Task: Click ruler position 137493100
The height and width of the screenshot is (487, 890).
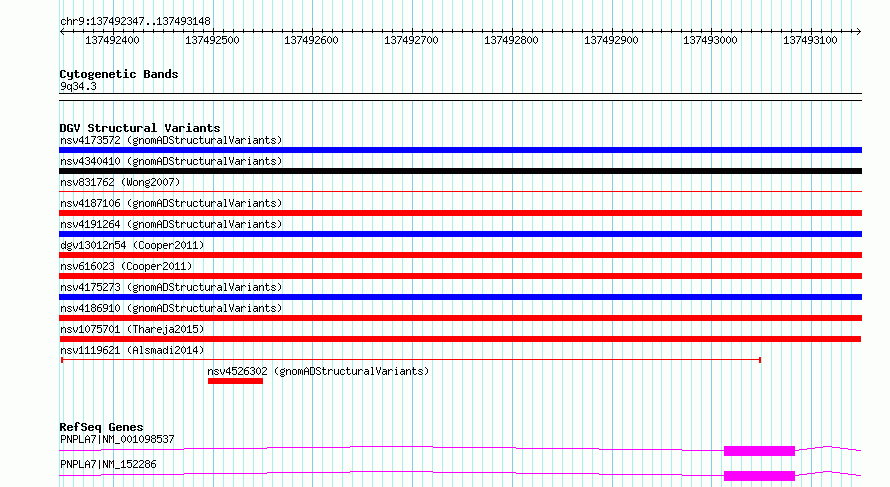Action: pyautogui.click(x=811, y=40)
